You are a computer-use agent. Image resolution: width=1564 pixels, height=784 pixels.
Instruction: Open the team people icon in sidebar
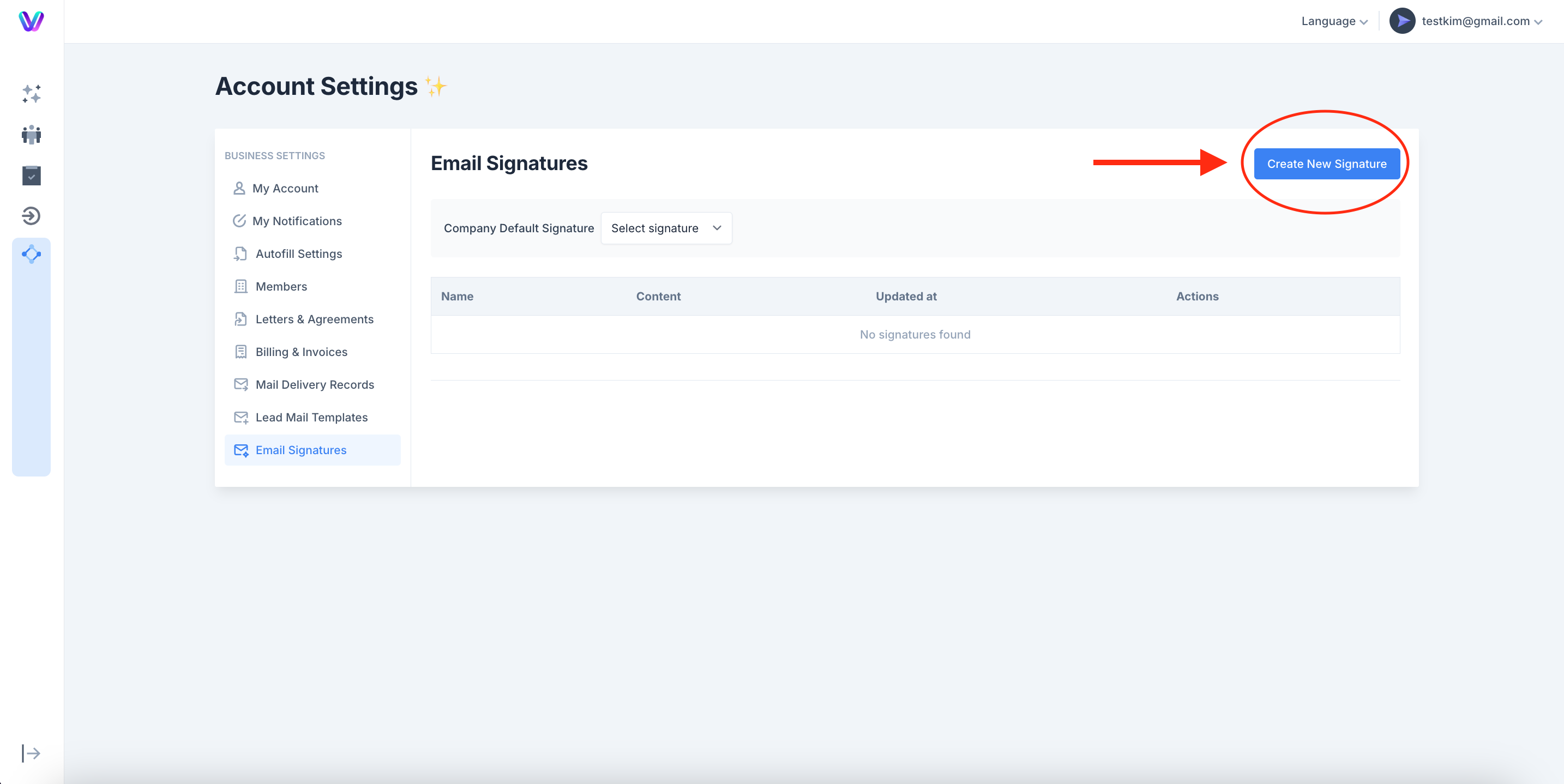coord(31,135)
